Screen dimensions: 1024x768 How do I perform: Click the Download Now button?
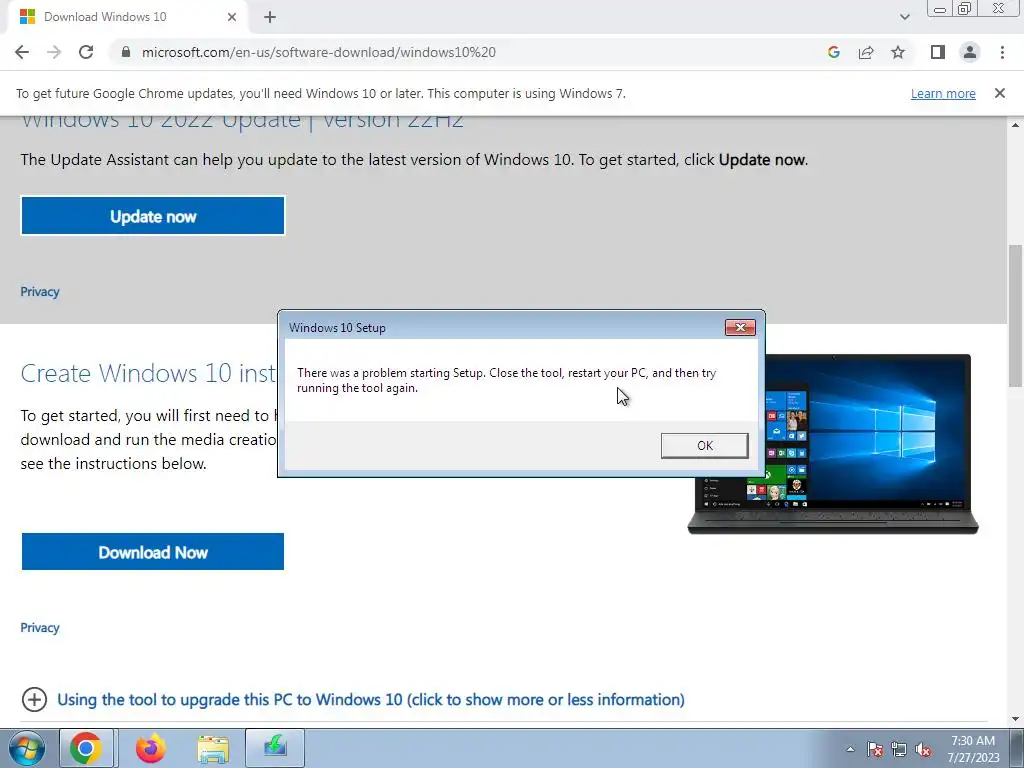click(x=153, y=552)
